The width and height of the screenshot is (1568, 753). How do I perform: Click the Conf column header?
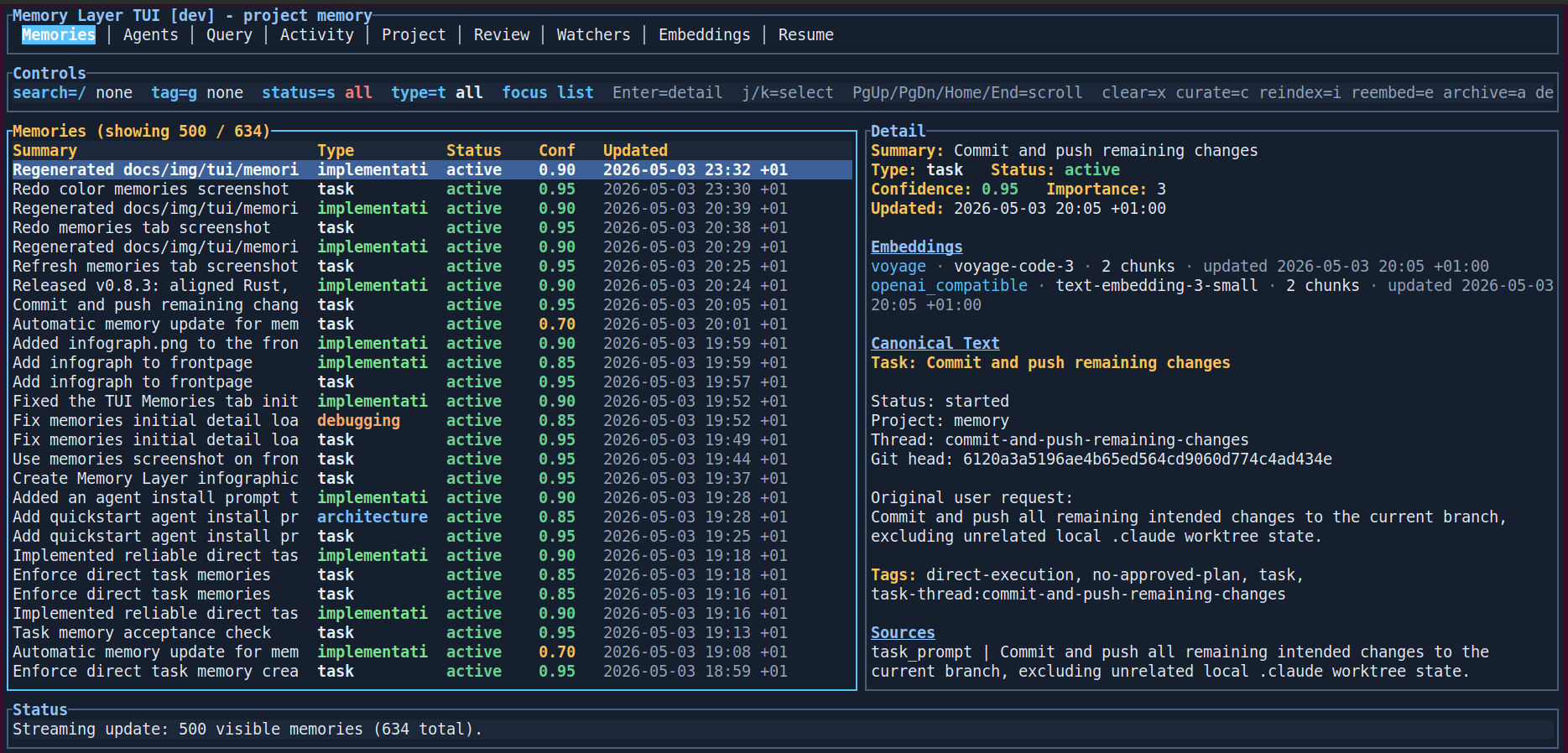point(557,150)
